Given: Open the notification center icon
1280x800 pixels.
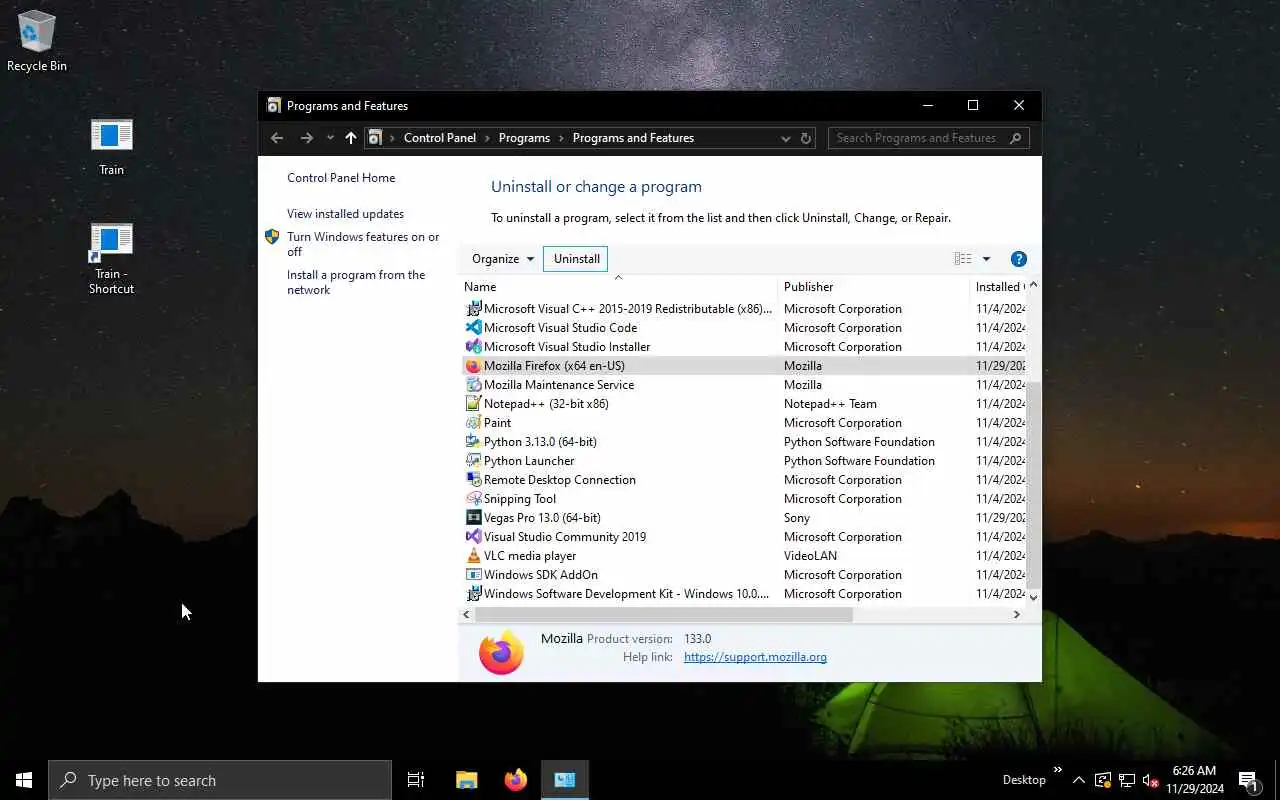Looking at the screenshot, I should [x=1248, y=780].
